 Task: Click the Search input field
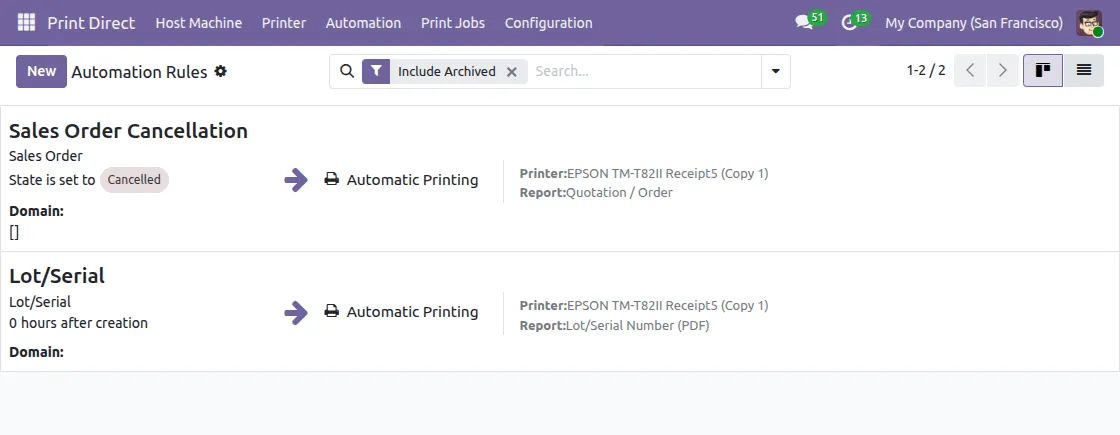click(645, 71)
